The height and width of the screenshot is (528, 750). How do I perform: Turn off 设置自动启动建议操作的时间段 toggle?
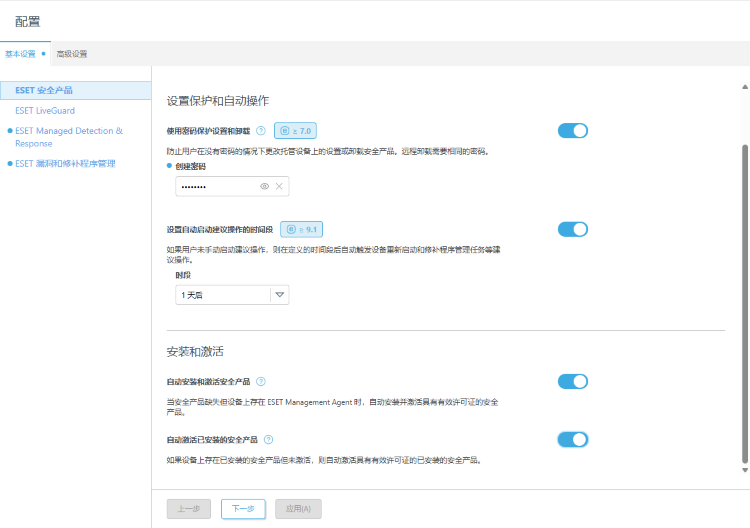pos(572,229)
